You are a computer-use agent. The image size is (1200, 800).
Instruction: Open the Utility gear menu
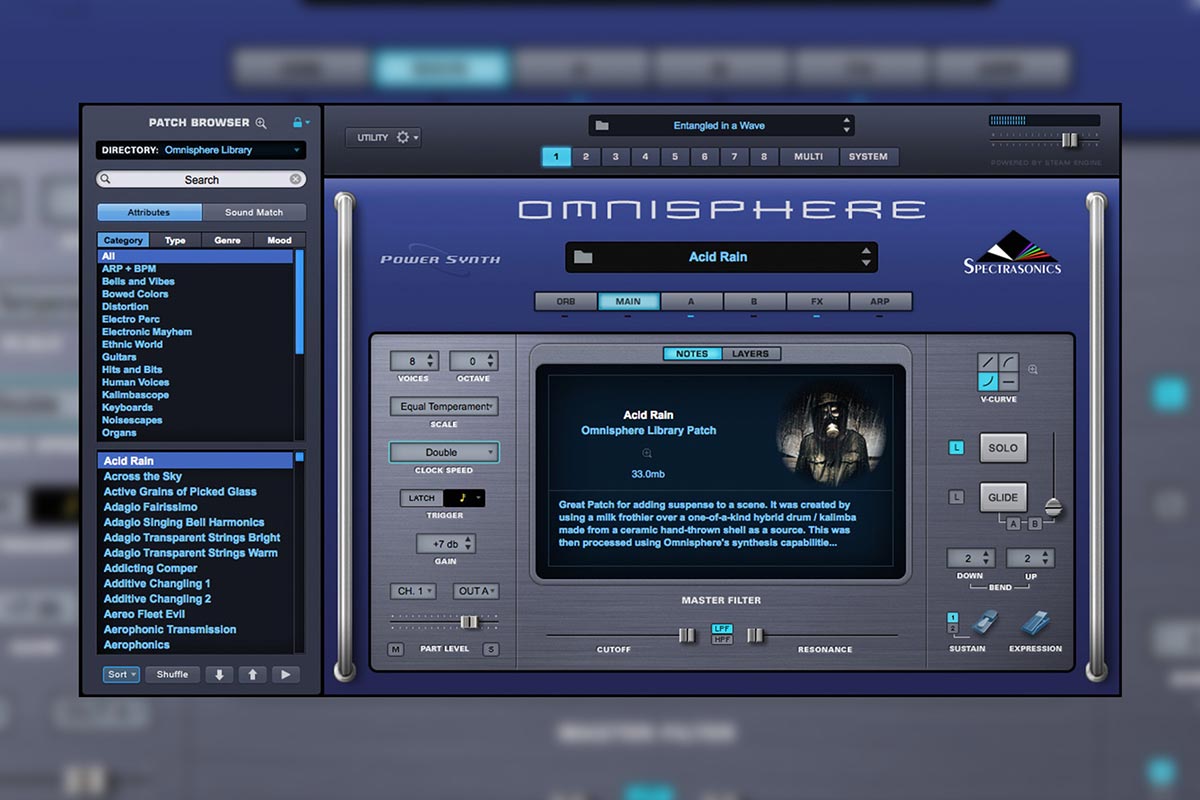pos(403,137)
